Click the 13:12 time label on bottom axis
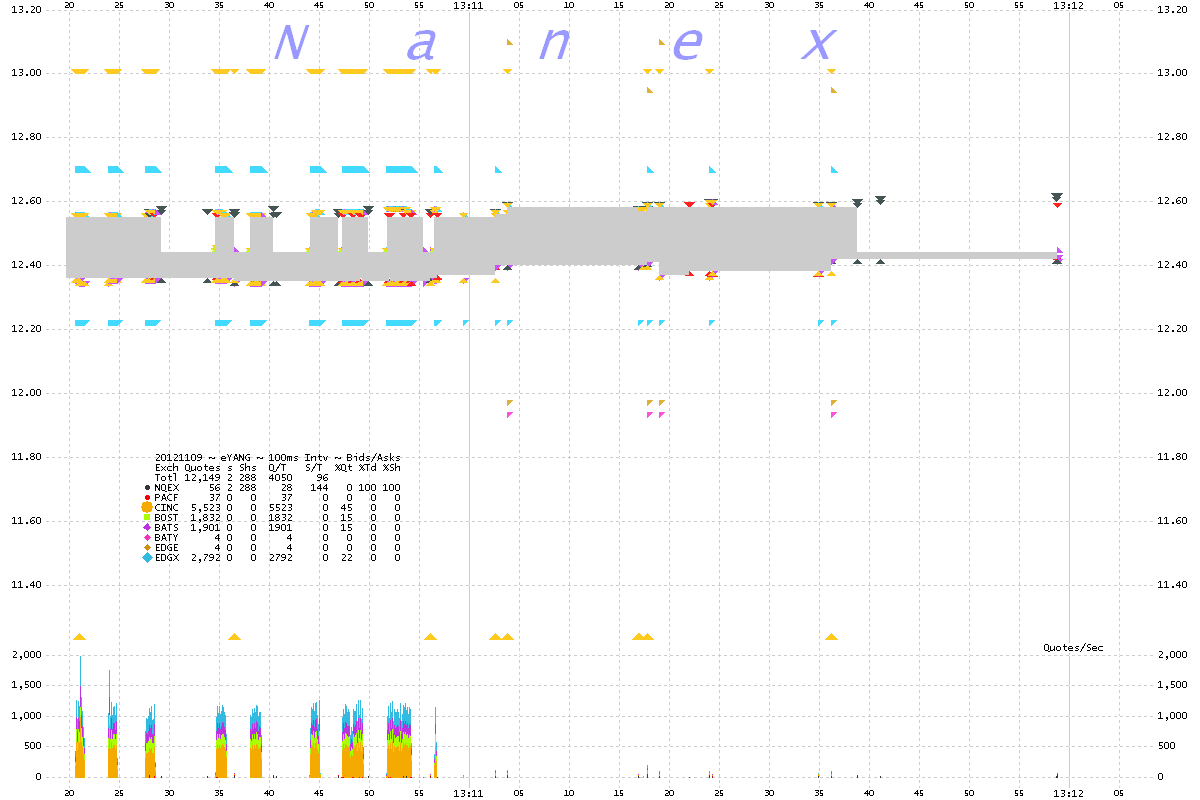This screenshot has height=800, width=1200. [1069, 792]
